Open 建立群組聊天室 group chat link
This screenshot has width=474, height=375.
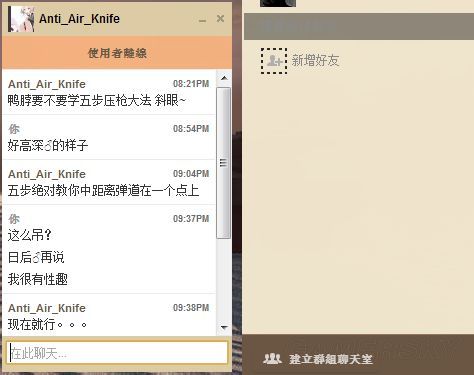pos(330,359)
